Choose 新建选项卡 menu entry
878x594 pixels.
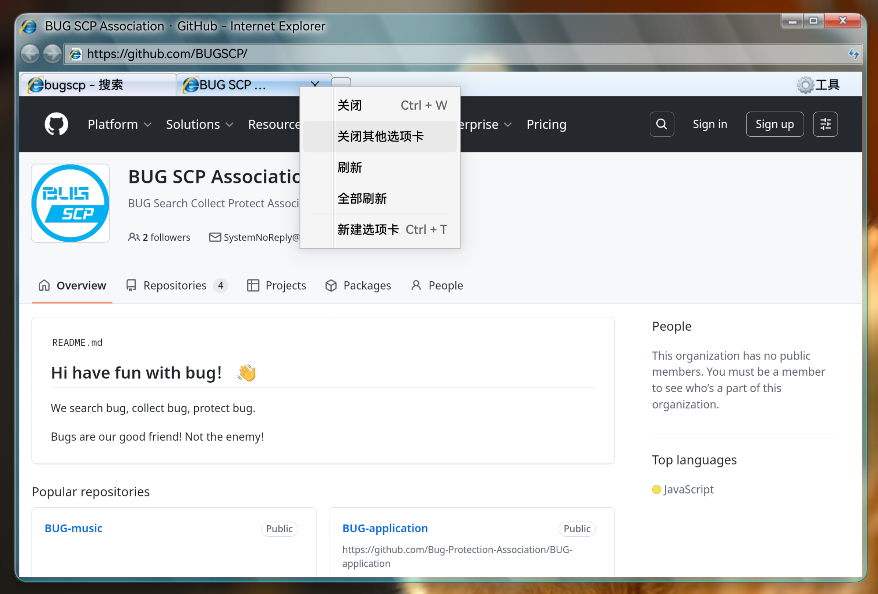coord(381,230)
